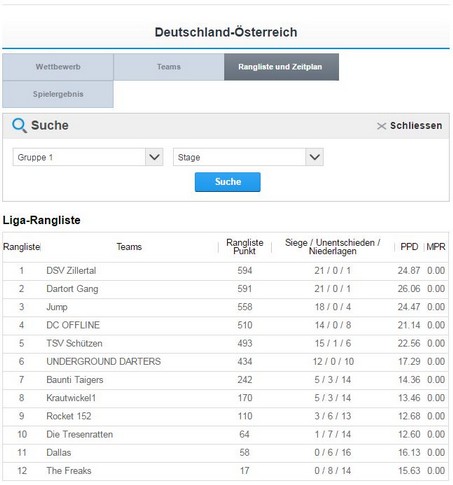Viewport: 453px width, 485px height.
Task: Select the TSV Schützen row
Action: [x=225, y=343]
